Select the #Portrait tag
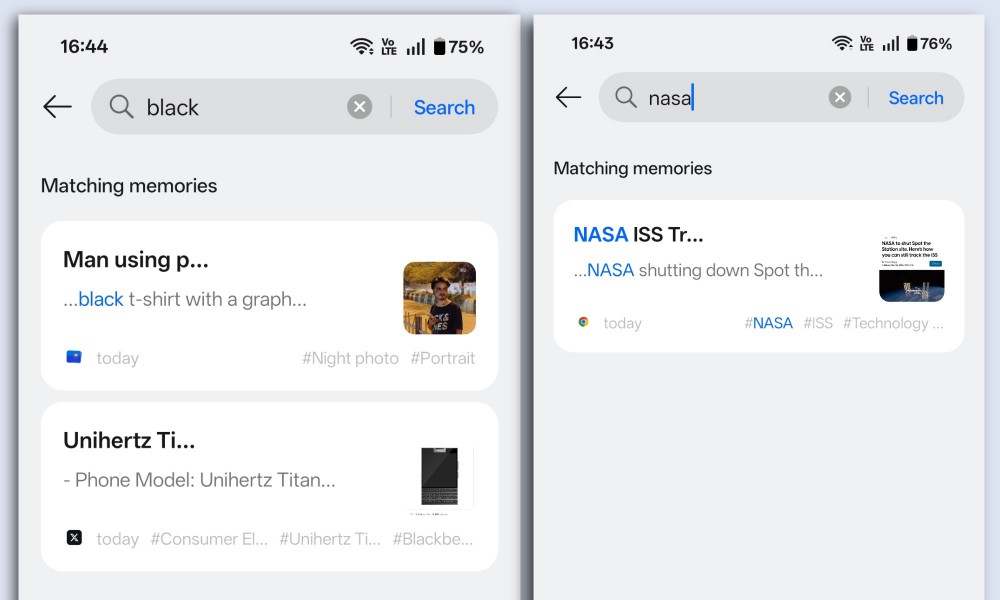This screenshot has width=1000, height=600. (443, 358)
